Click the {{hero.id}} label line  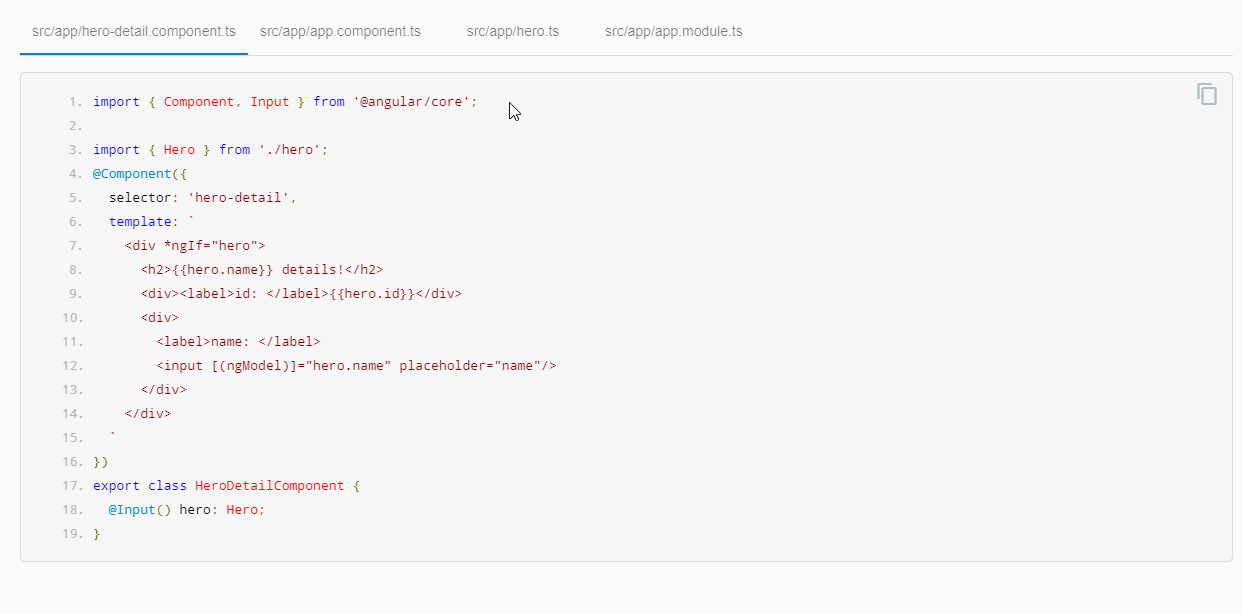pyautogui.click(x=301, y=294)
